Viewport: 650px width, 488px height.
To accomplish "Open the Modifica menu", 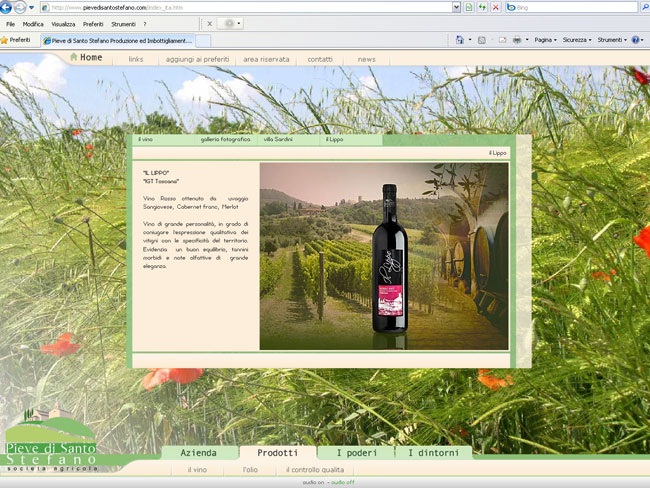I will point(33,24).
